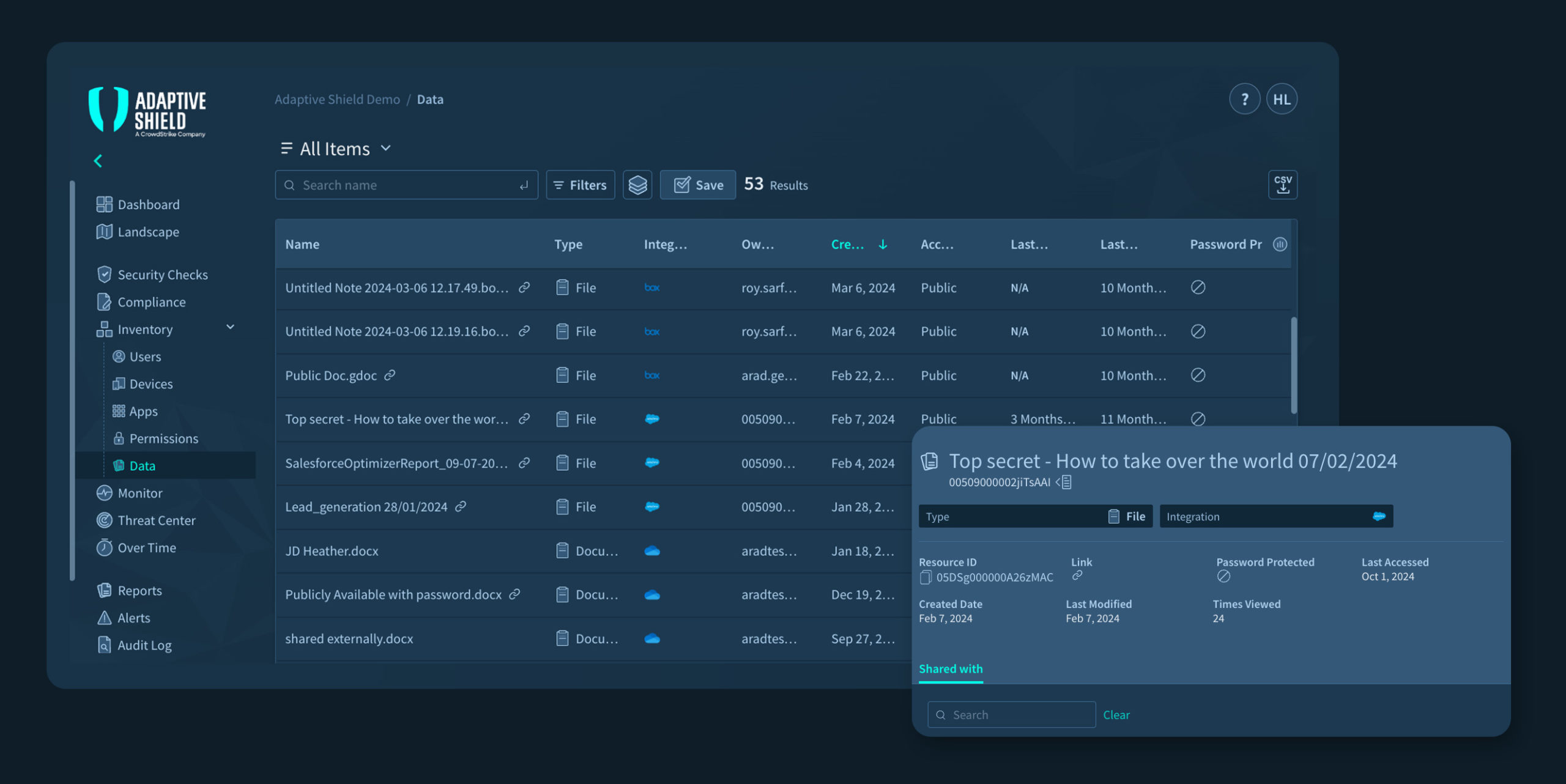This screenshot has height=784, width=1566.
Task: Click the Data breadcrumb text
Action: click(x=430, y=100)
